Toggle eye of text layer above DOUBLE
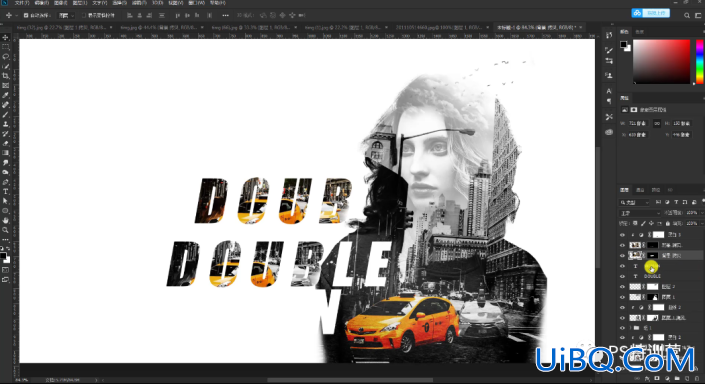 (x=622, y=266)
